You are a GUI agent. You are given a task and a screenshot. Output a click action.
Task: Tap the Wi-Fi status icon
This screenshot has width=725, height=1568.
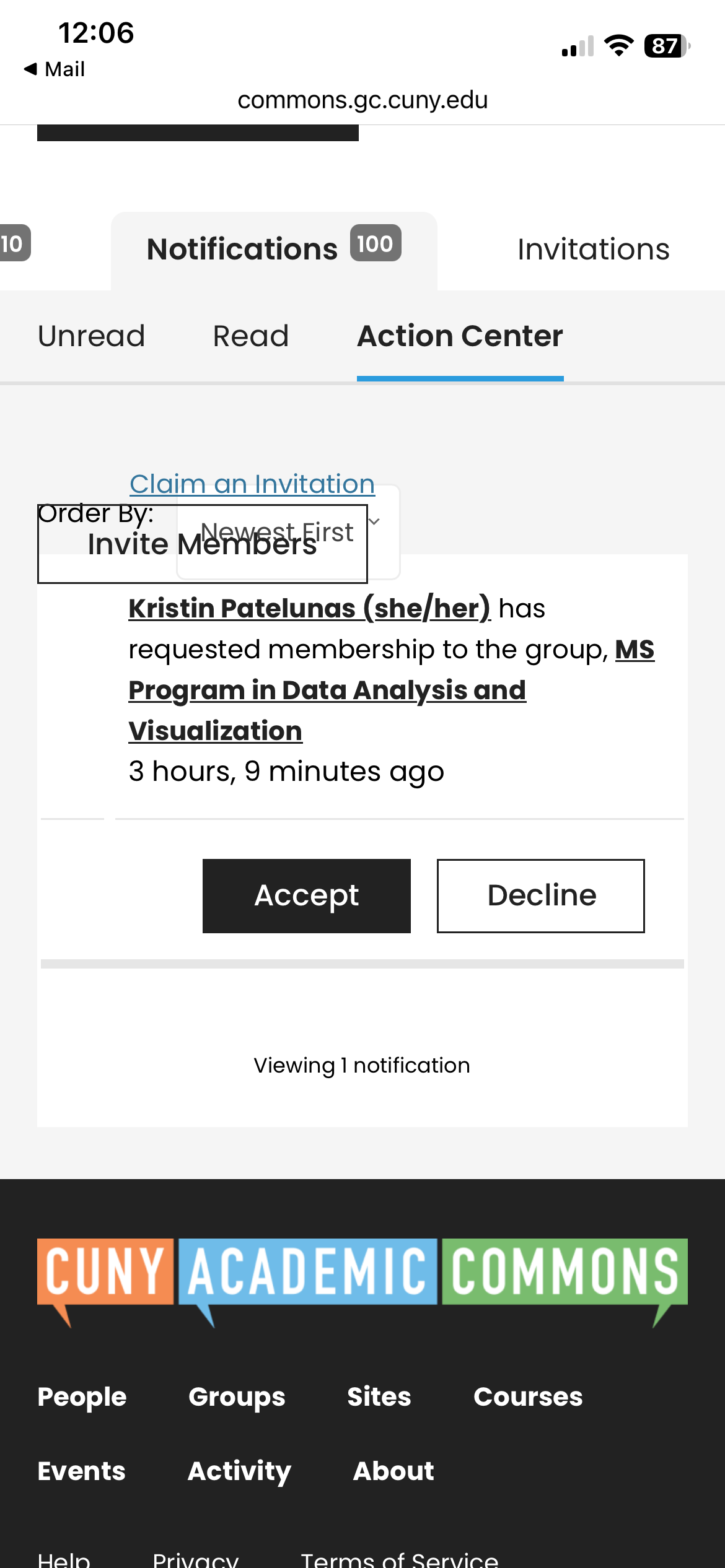(618, 45)
